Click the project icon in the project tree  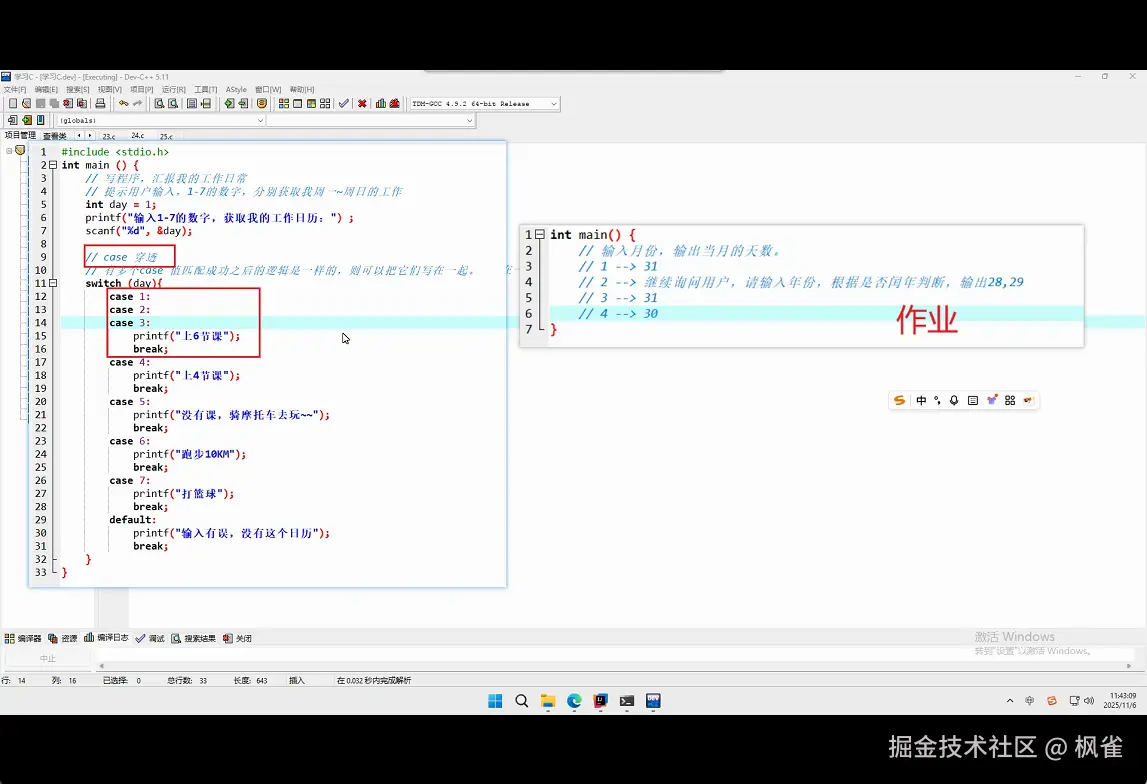(x=20, y=150)
